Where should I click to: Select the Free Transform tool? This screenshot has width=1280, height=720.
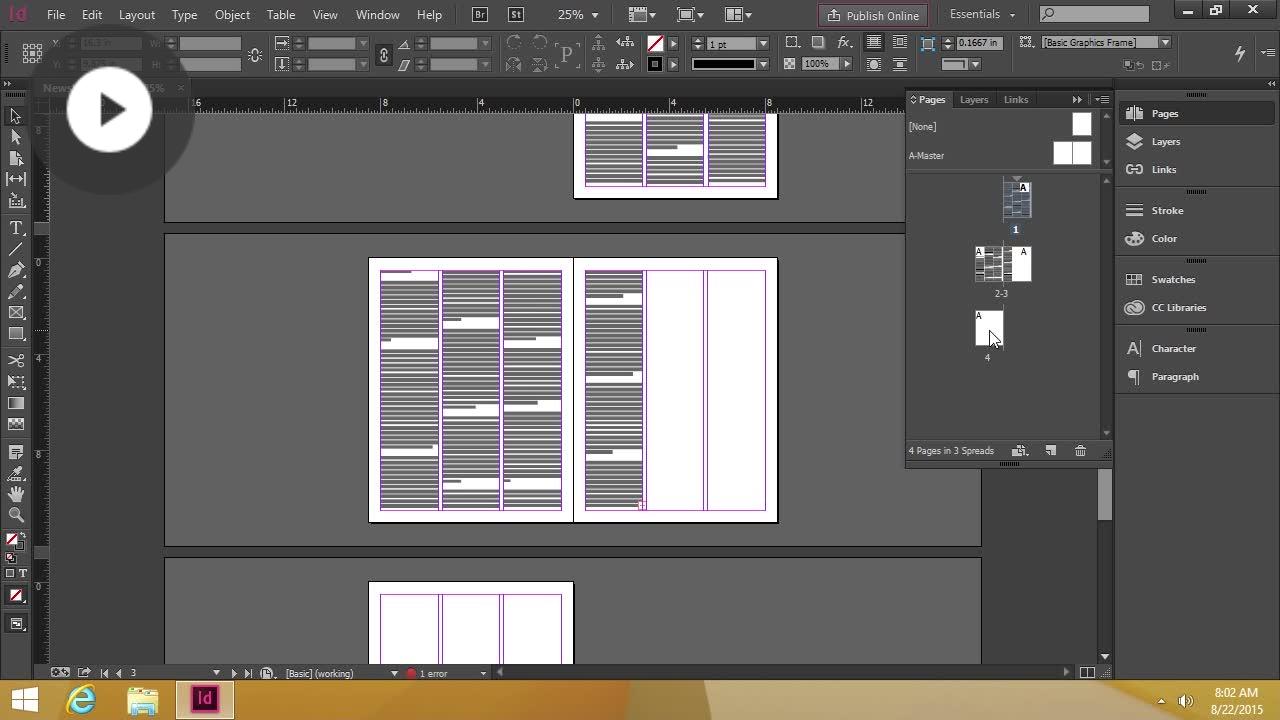[x=16, y=382]
